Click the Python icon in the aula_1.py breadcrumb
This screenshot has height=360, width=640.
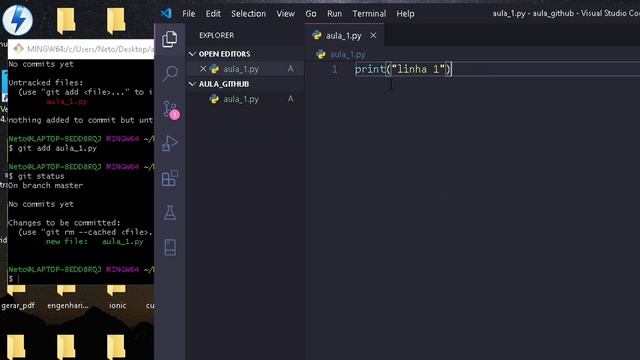coord(321,54)
